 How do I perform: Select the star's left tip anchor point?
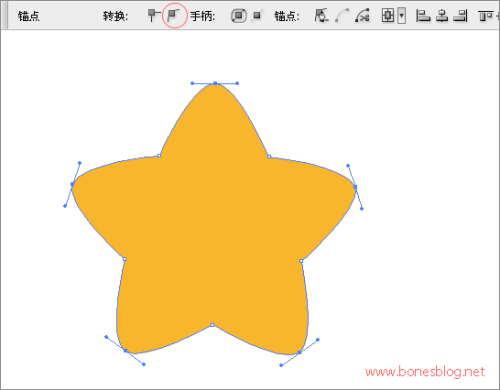coord(72,184)
